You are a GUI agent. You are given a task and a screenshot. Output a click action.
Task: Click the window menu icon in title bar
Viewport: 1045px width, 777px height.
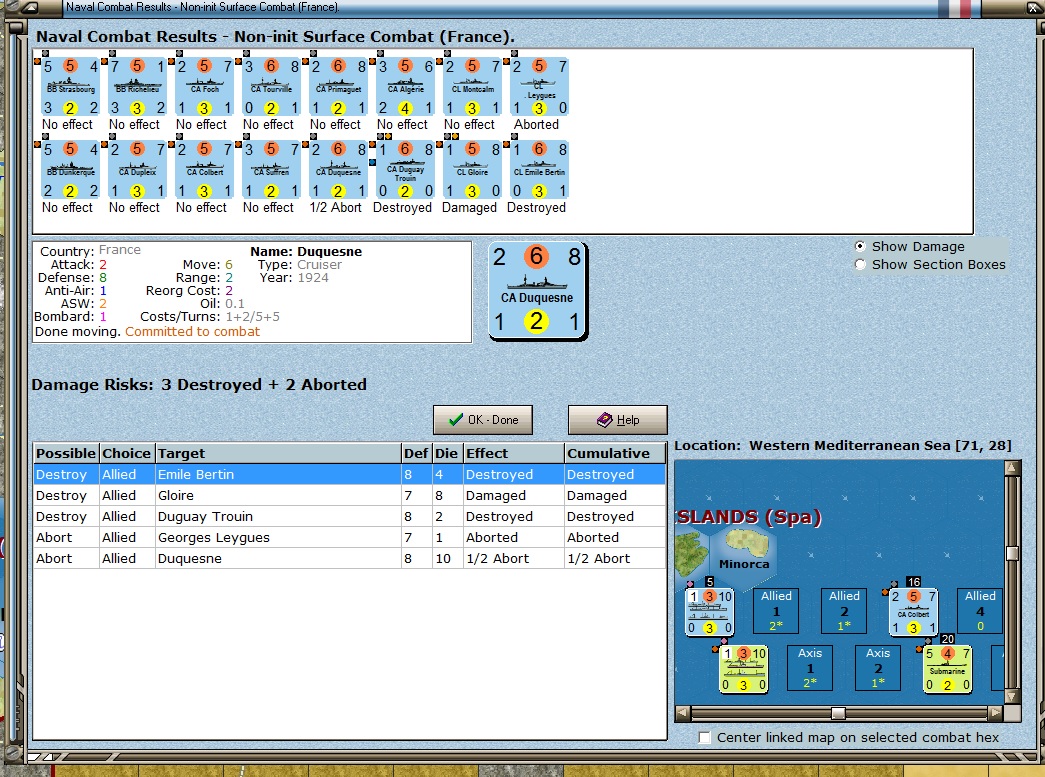click(x=31, y=7)
